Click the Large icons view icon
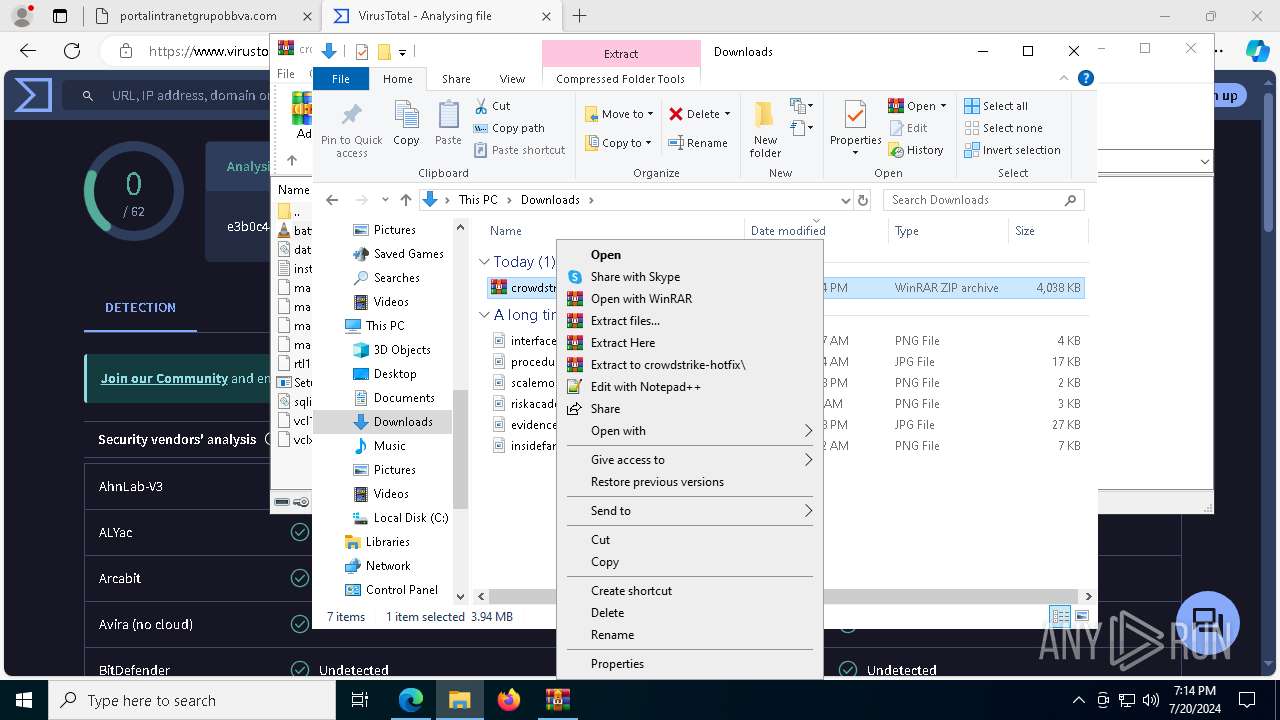Screen dimensions: 1280x720 [1081, 616]
